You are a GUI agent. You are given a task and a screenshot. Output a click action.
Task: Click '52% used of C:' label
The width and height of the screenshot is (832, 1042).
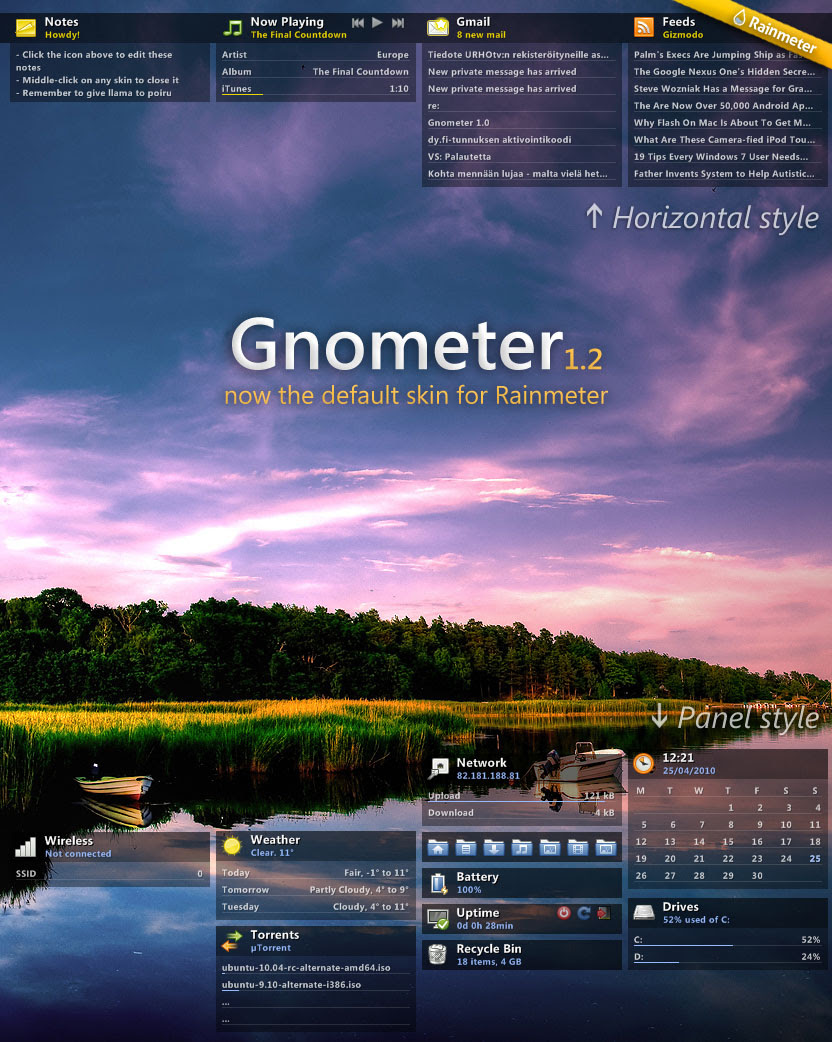coord(696,920)
